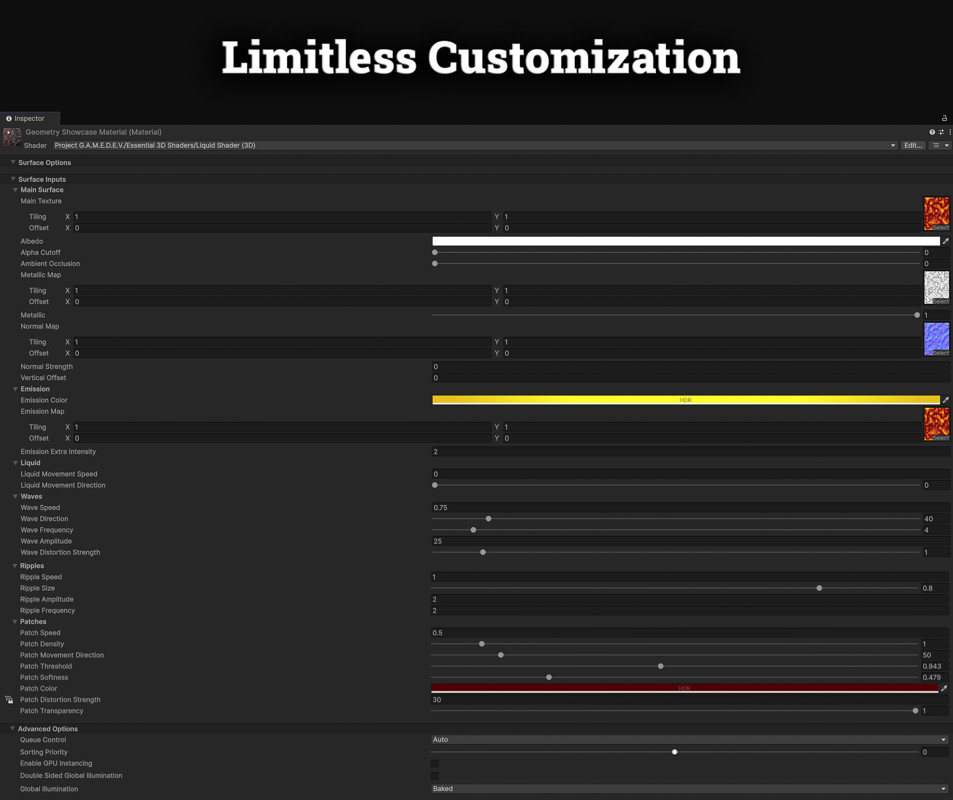Screen dimensions: 953x800
Task: Click the Ripple Size slider handle
Action: [819, 588]
